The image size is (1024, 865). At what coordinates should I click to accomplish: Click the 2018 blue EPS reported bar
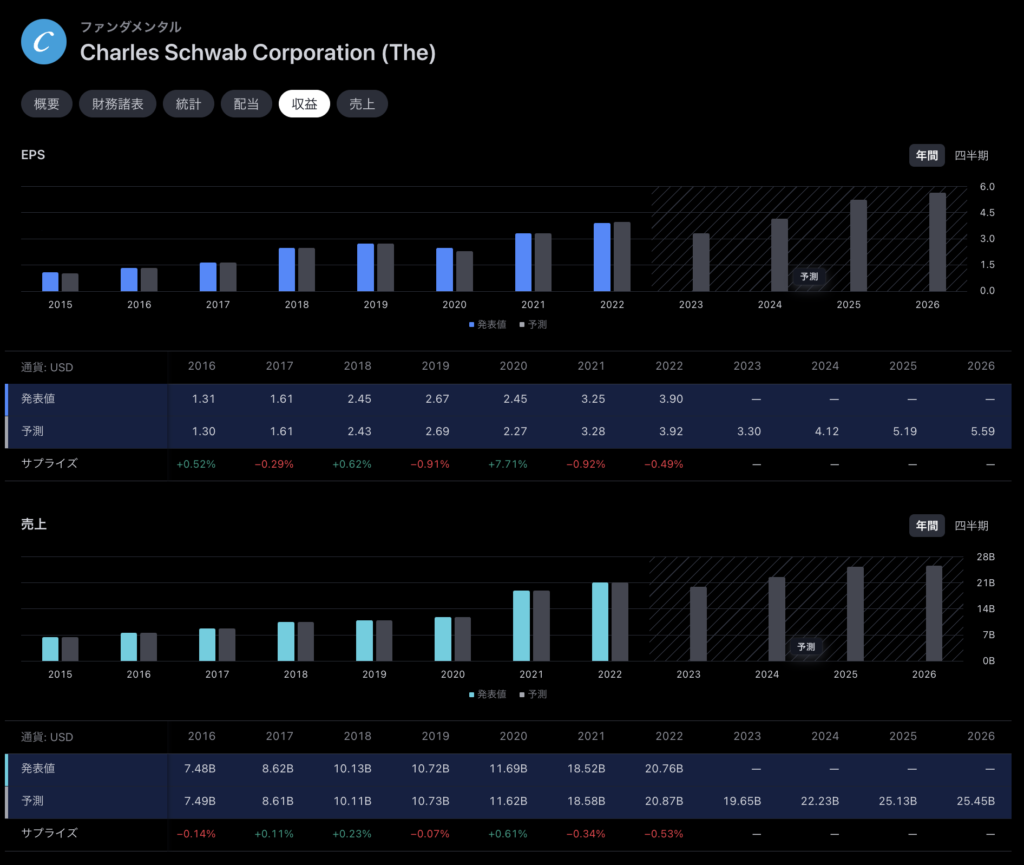(x=287, y=270)
